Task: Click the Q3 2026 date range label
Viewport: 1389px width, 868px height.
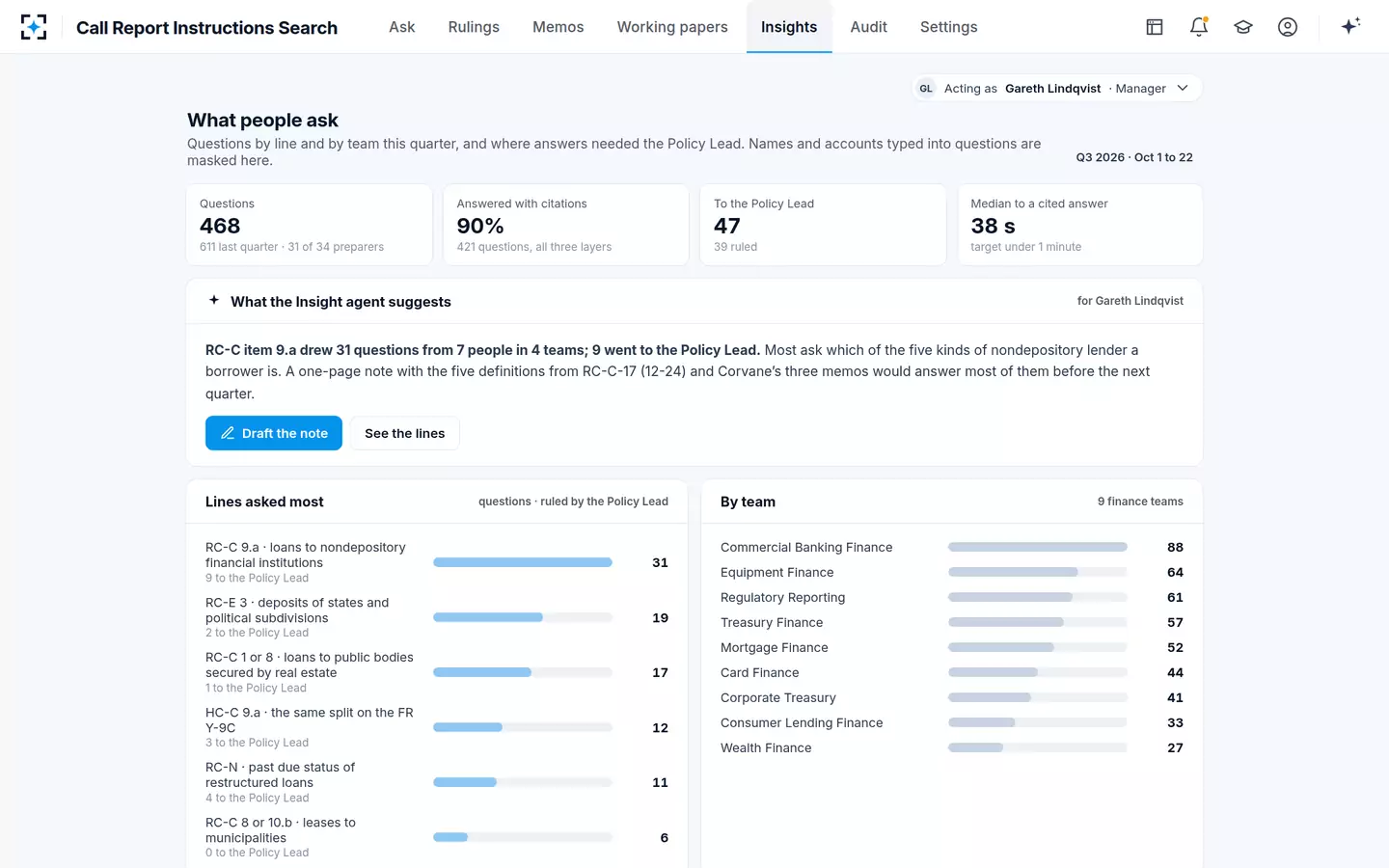Action: 1134,157
